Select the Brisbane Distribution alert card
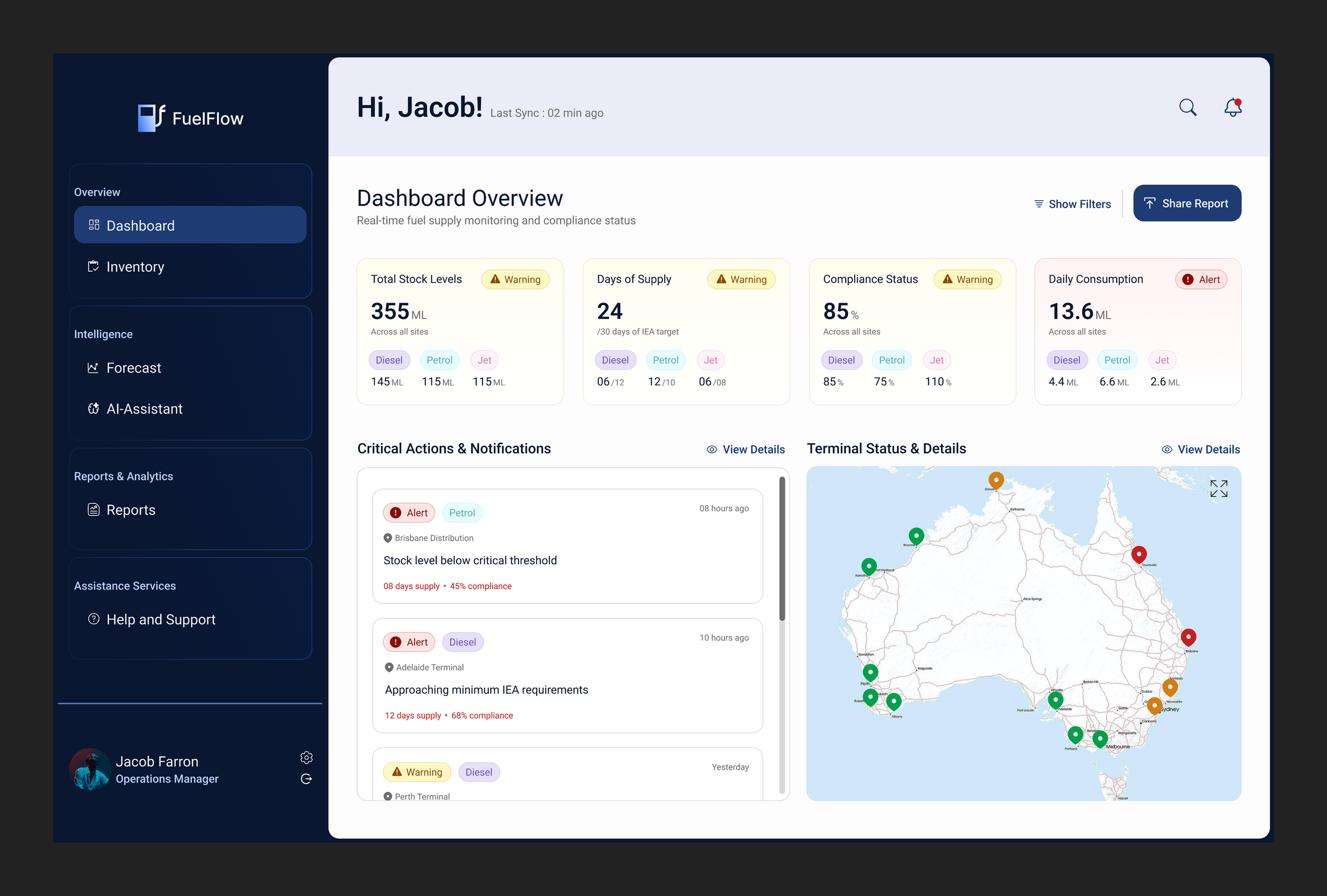Image resolution: width=1327 pixels, height=896 pixels. [x=567, y=546]
